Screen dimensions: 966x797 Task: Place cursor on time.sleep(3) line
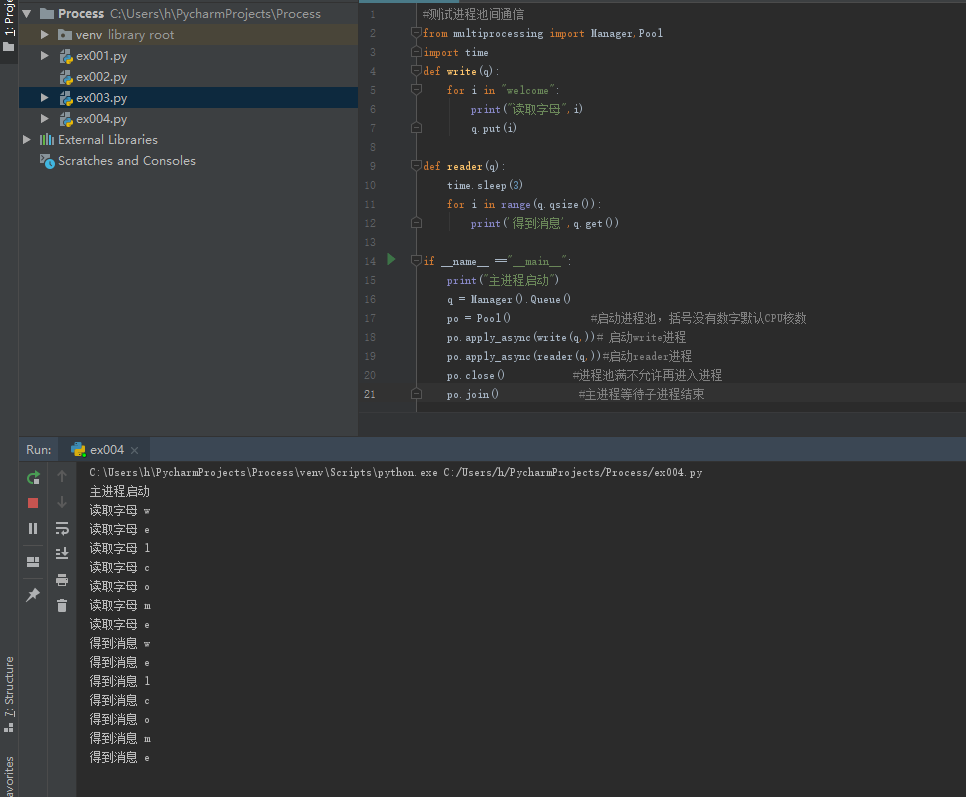coord(485,185)
